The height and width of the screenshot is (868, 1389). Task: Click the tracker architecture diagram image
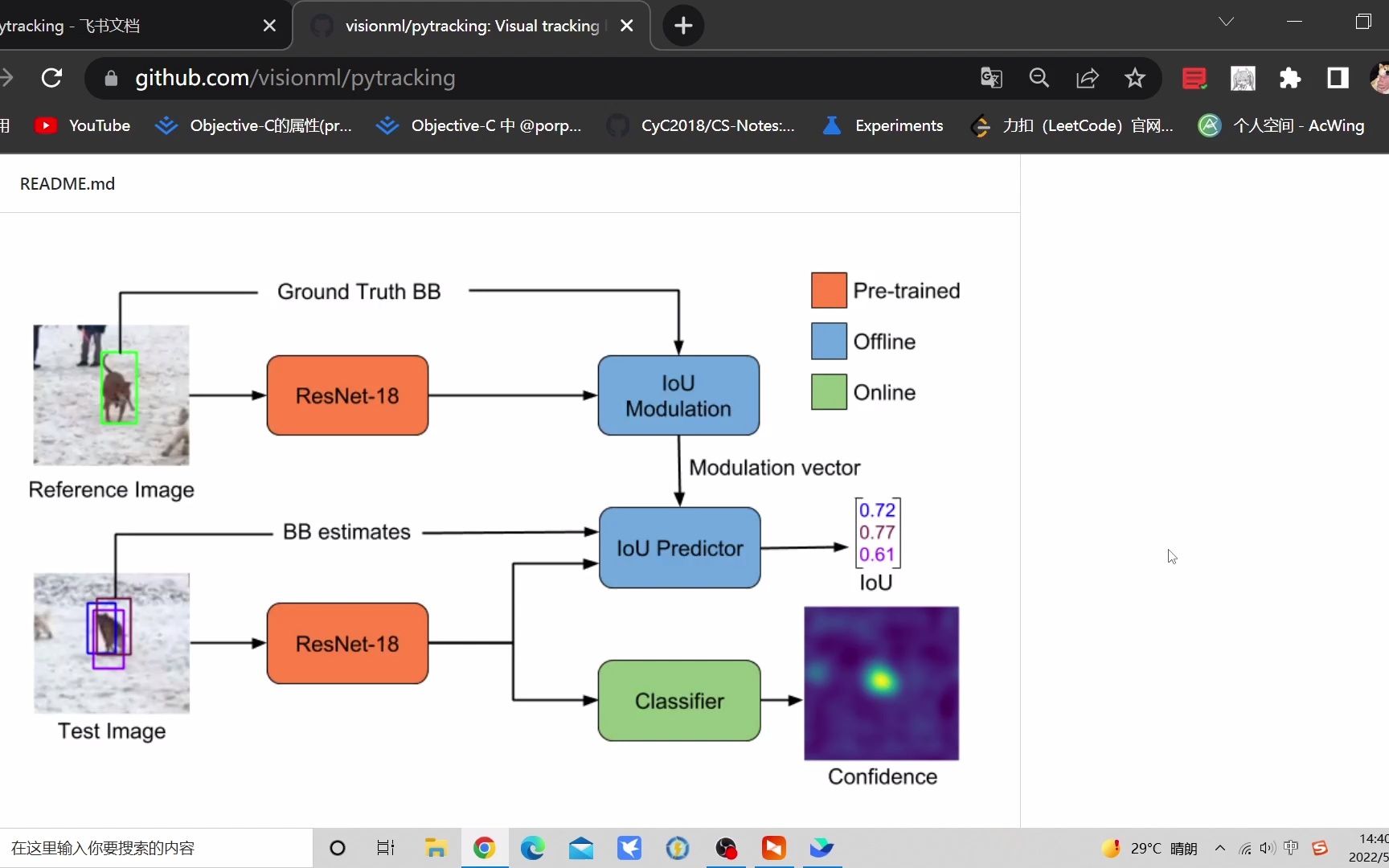tap(495, 529)
